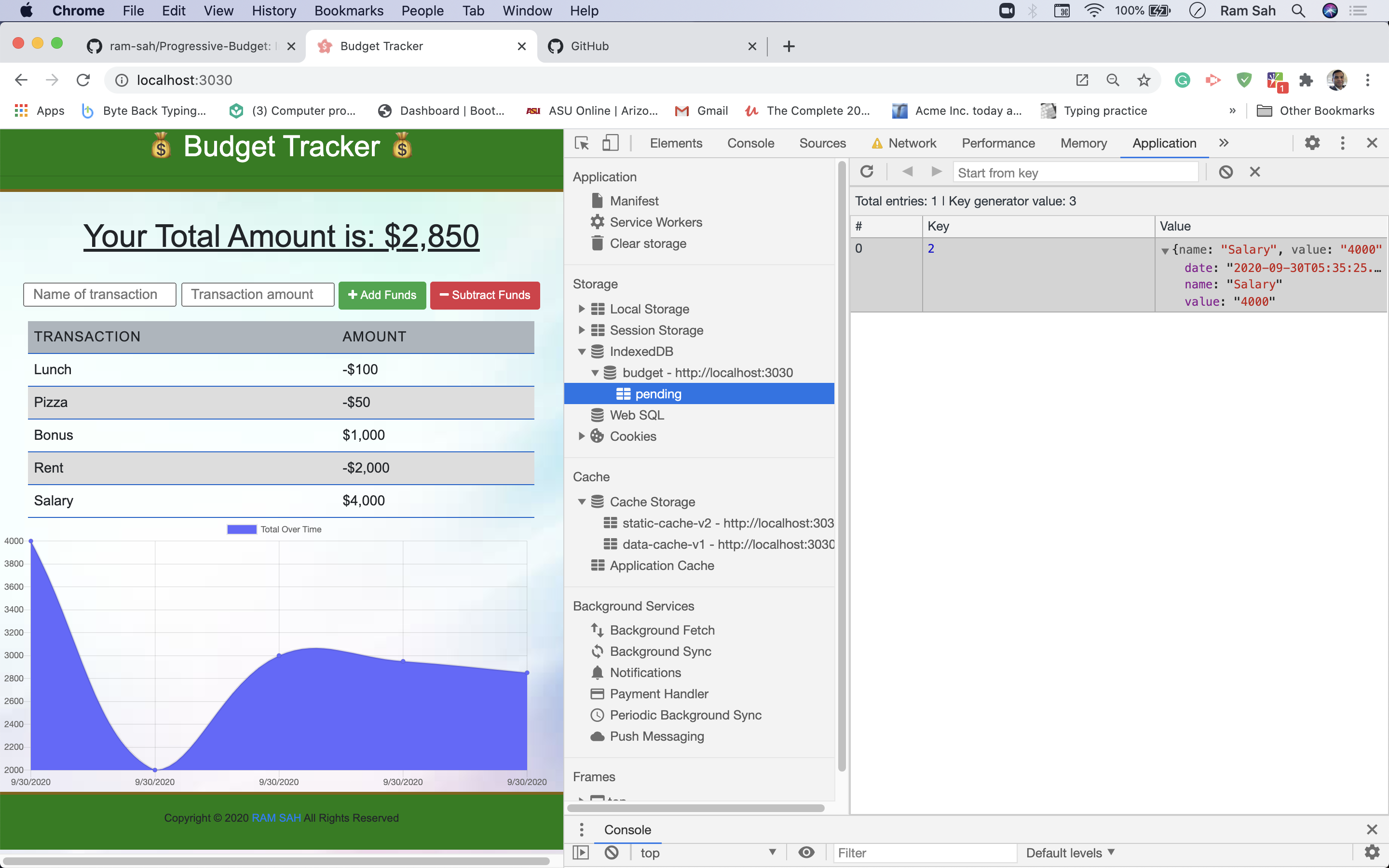1389x868 pixels.
Task: Refresh the IndexedDB object store view
Action: pyautogui.click(x=867, y=172)
